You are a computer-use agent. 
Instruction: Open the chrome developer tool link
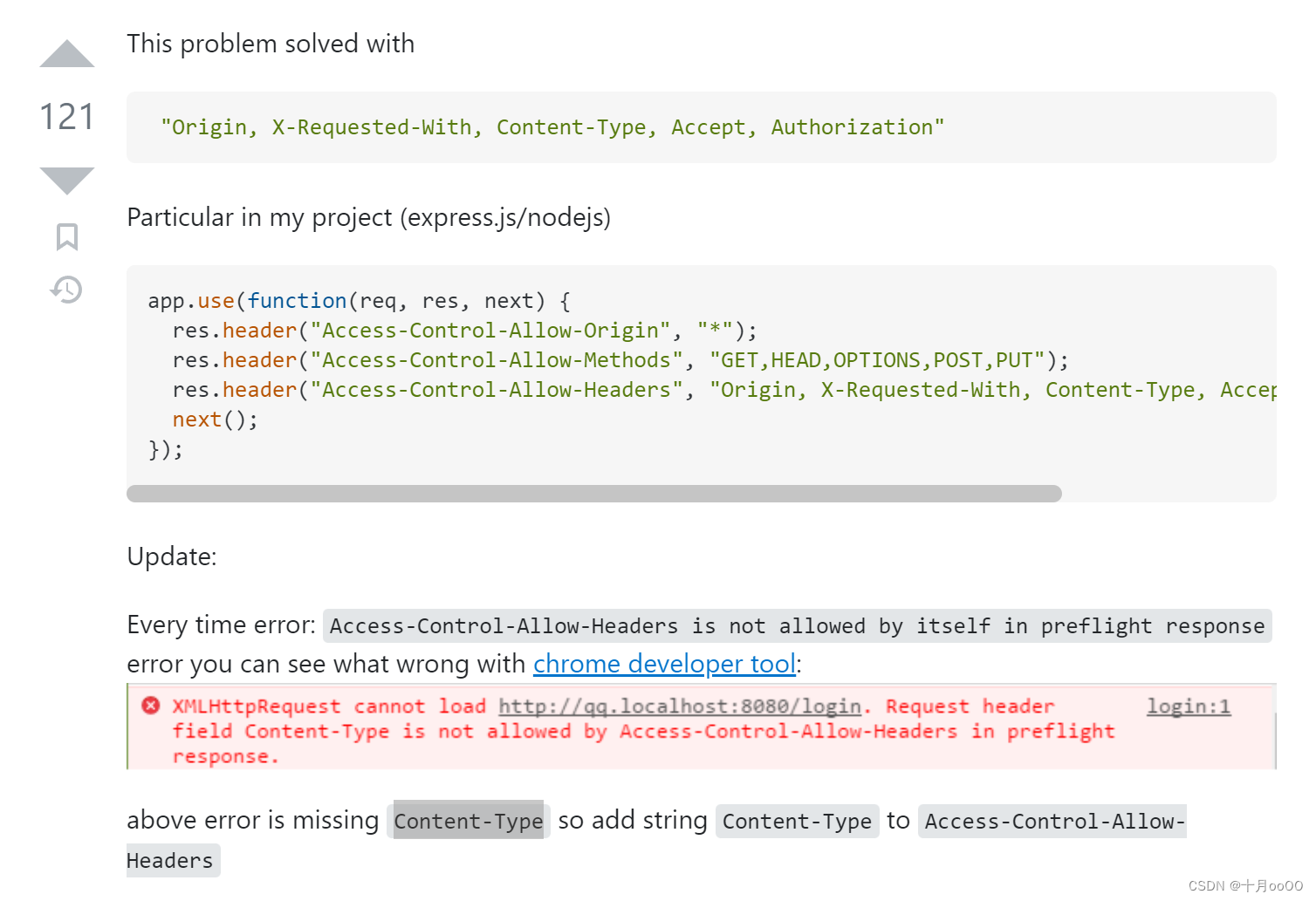coord(664,664)
